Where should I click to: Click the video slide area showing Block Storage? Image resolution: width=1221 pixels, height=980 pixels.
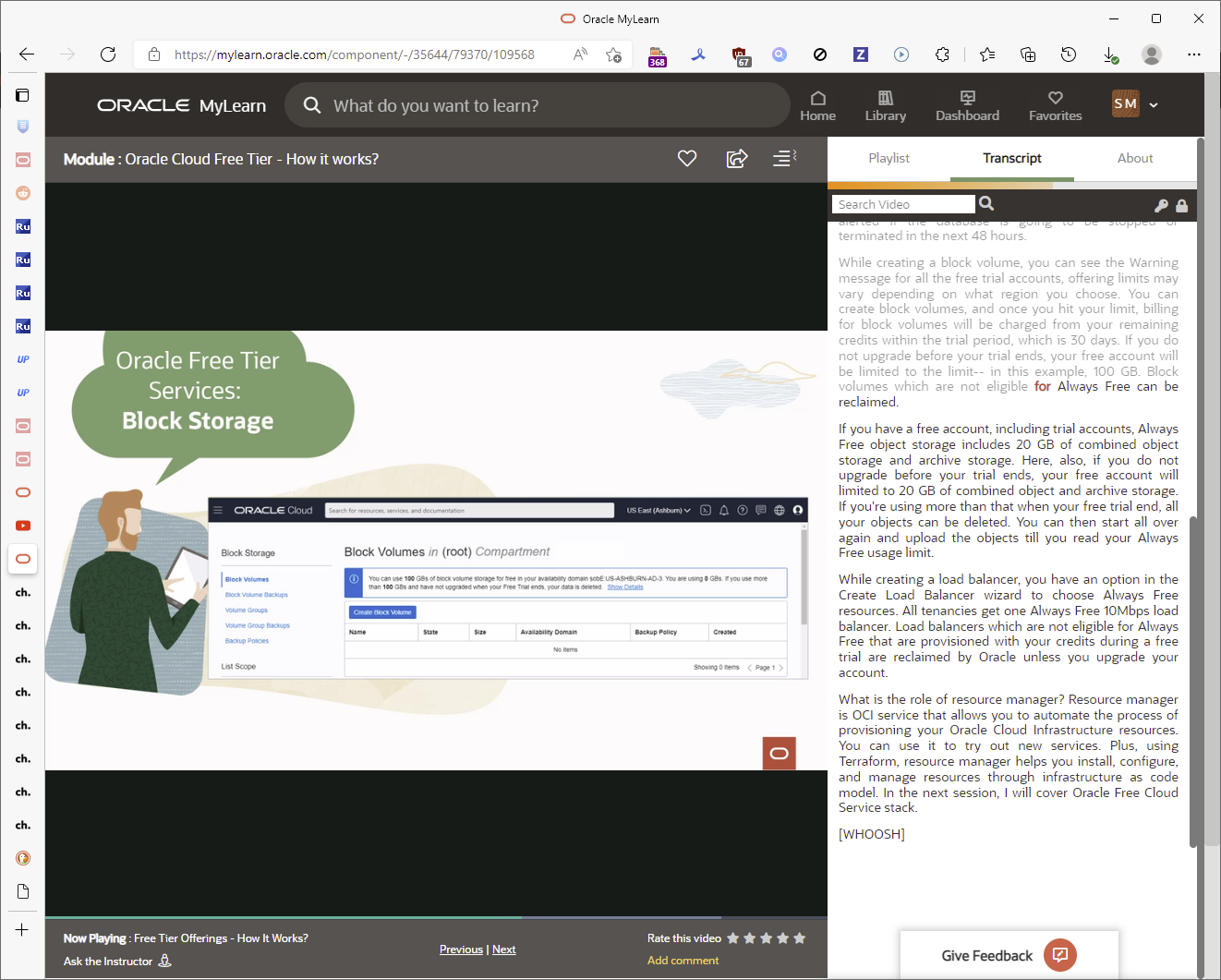[x=436, y=550]
